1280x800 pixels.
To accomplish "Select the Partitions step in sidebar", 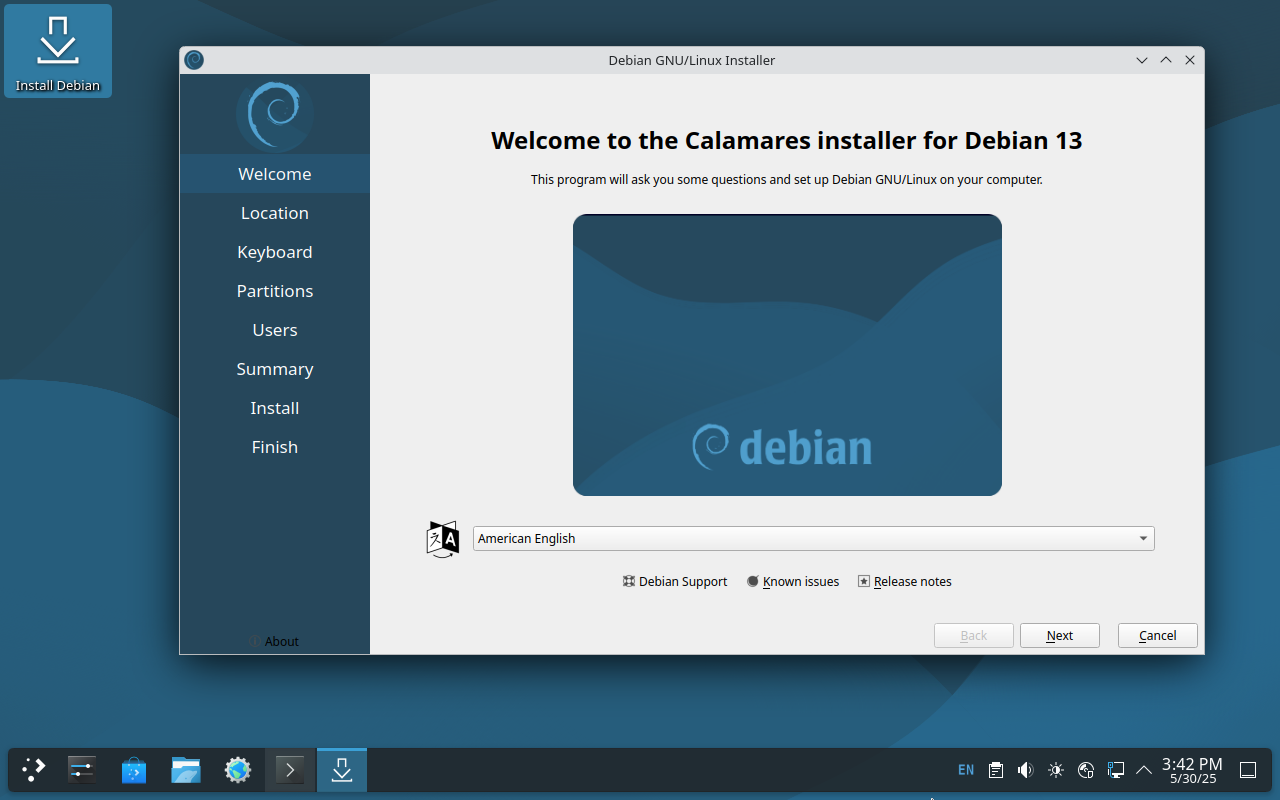I will [x=275, y=291].
